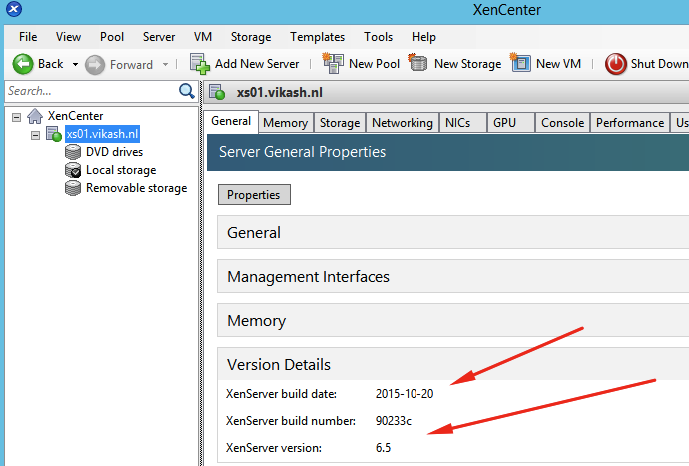Click the Properties button
689x466 pixels.
[254, 195]
